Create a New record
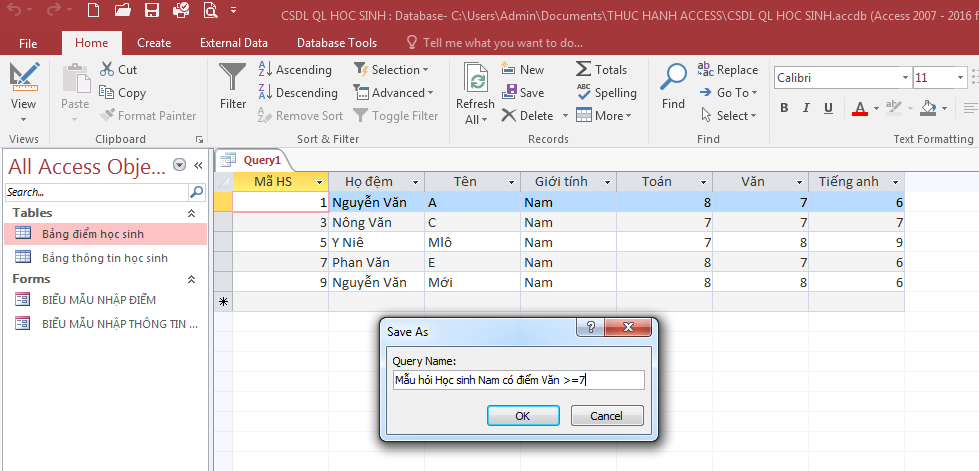 pos(523,69)
